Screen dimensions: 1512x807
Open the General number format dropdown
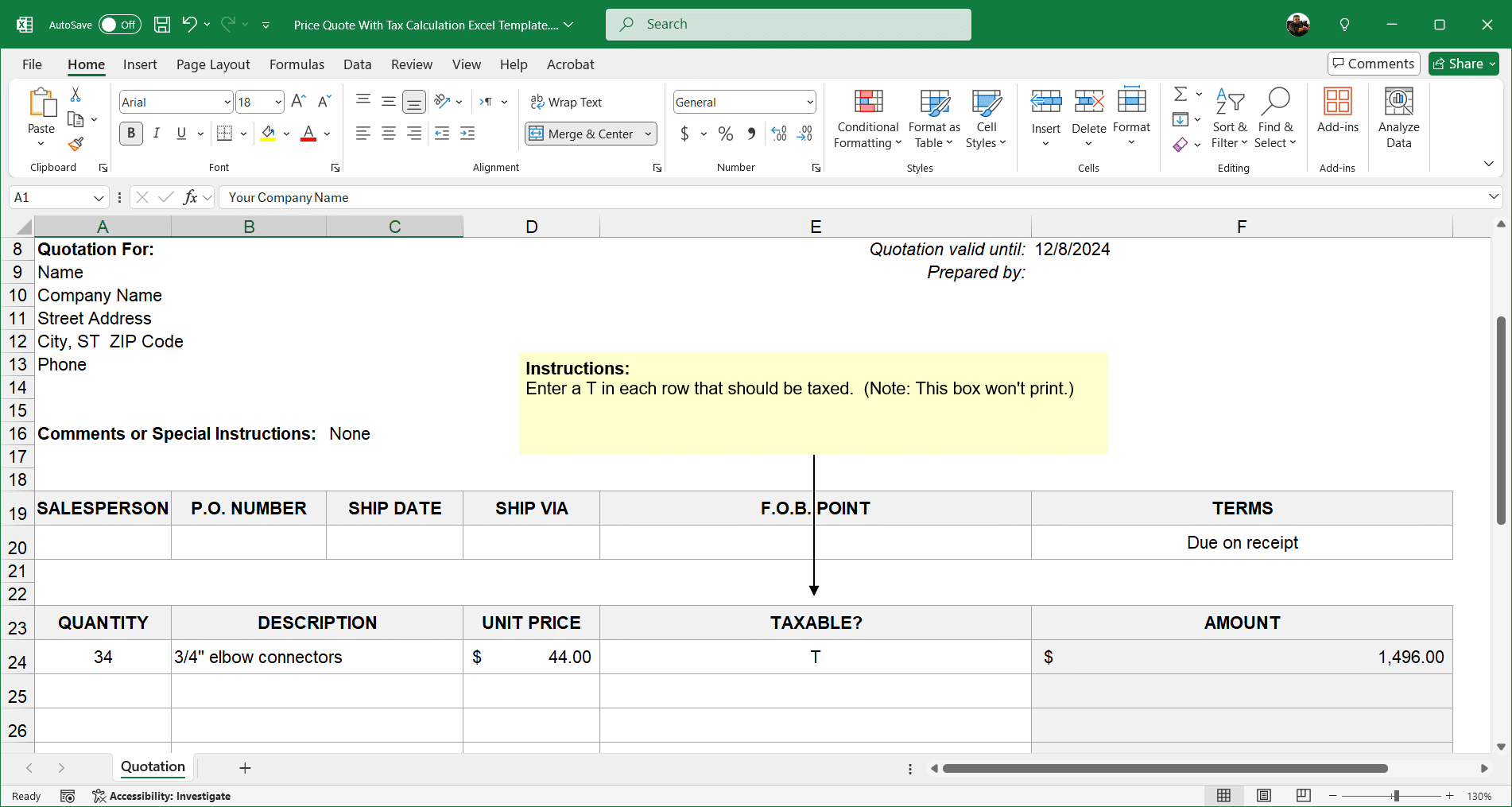(808, 102)
